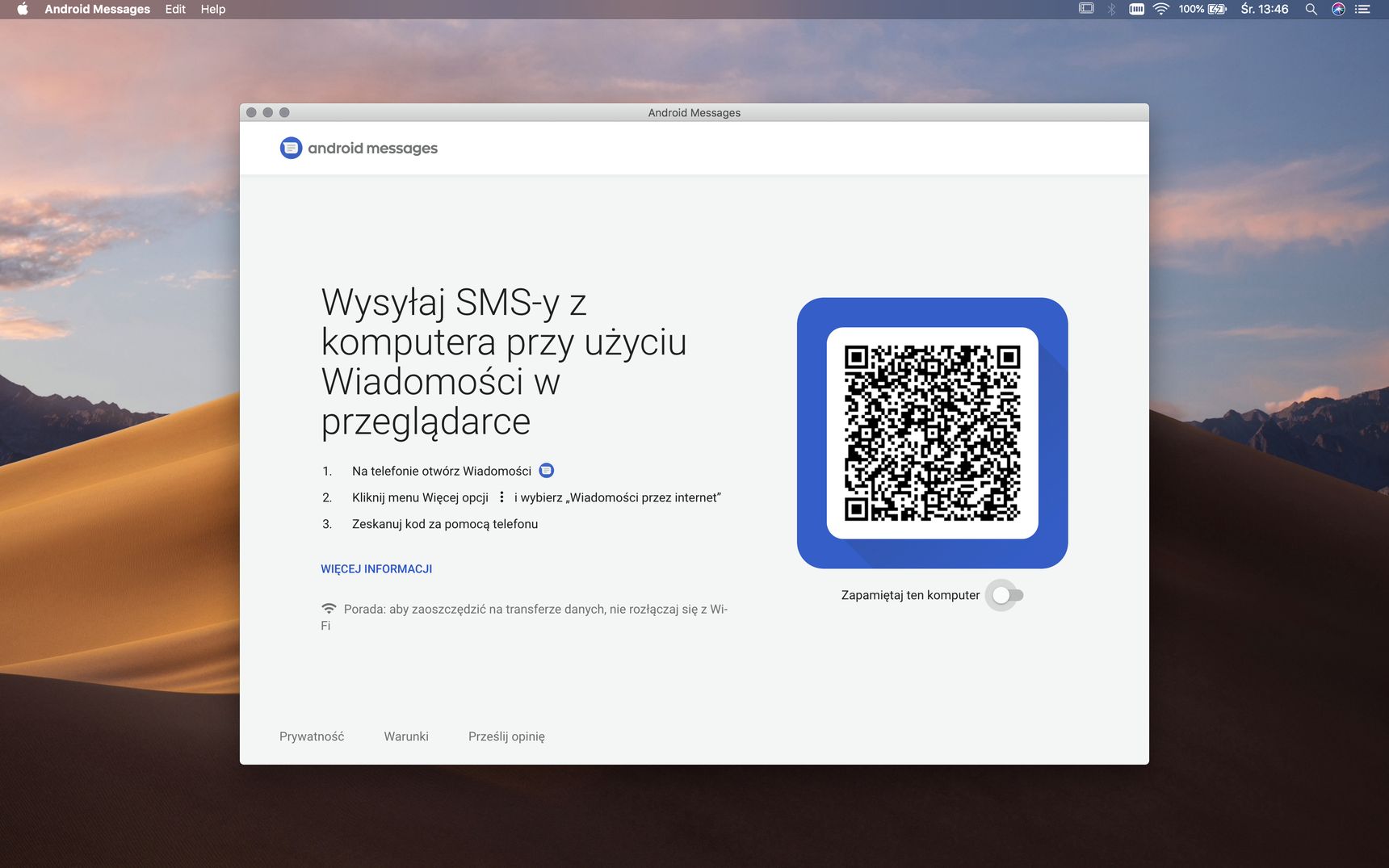The image size is (1389, 868).
Task: Open the Prywatność footer link
Action: pos(312,736)
